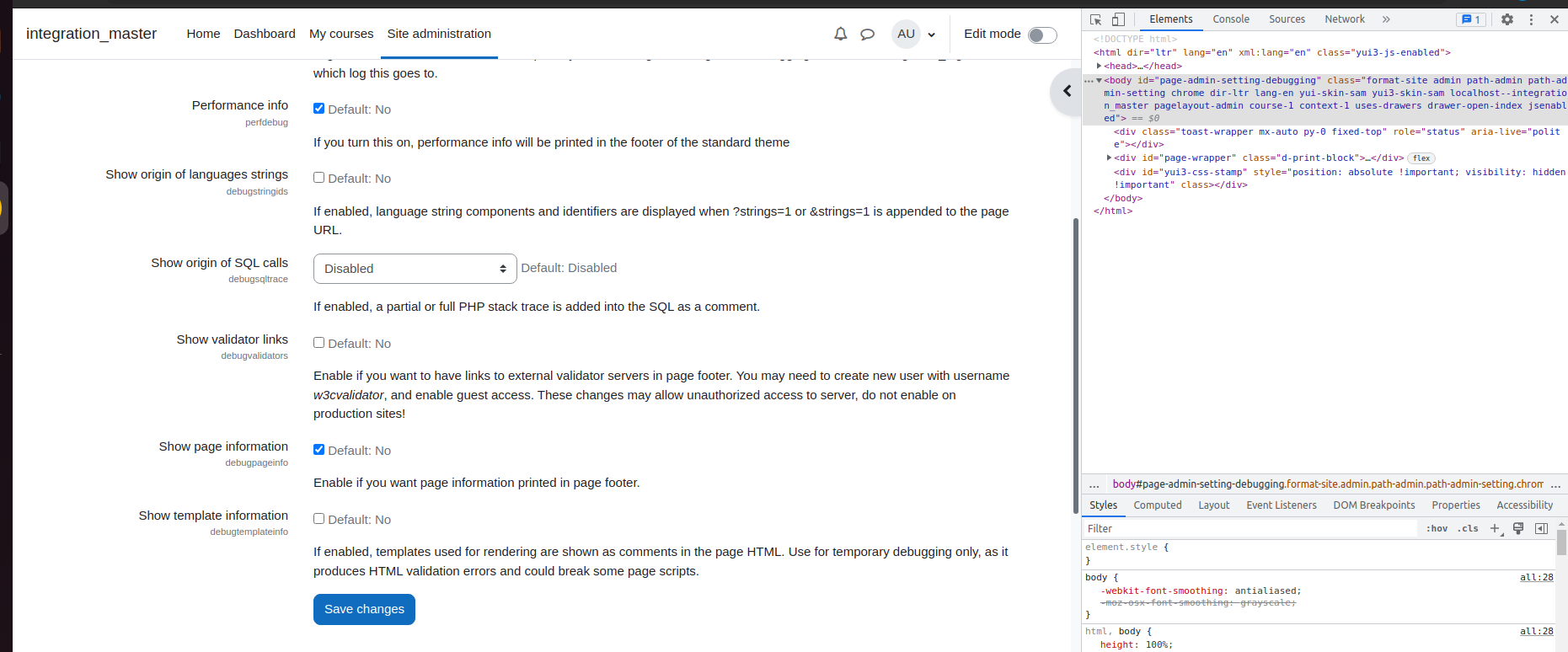This screenshot has width=1568, height=652.
Task: Open Show origin of SQL calls dropdown
Action: click(x=415, y=269)
